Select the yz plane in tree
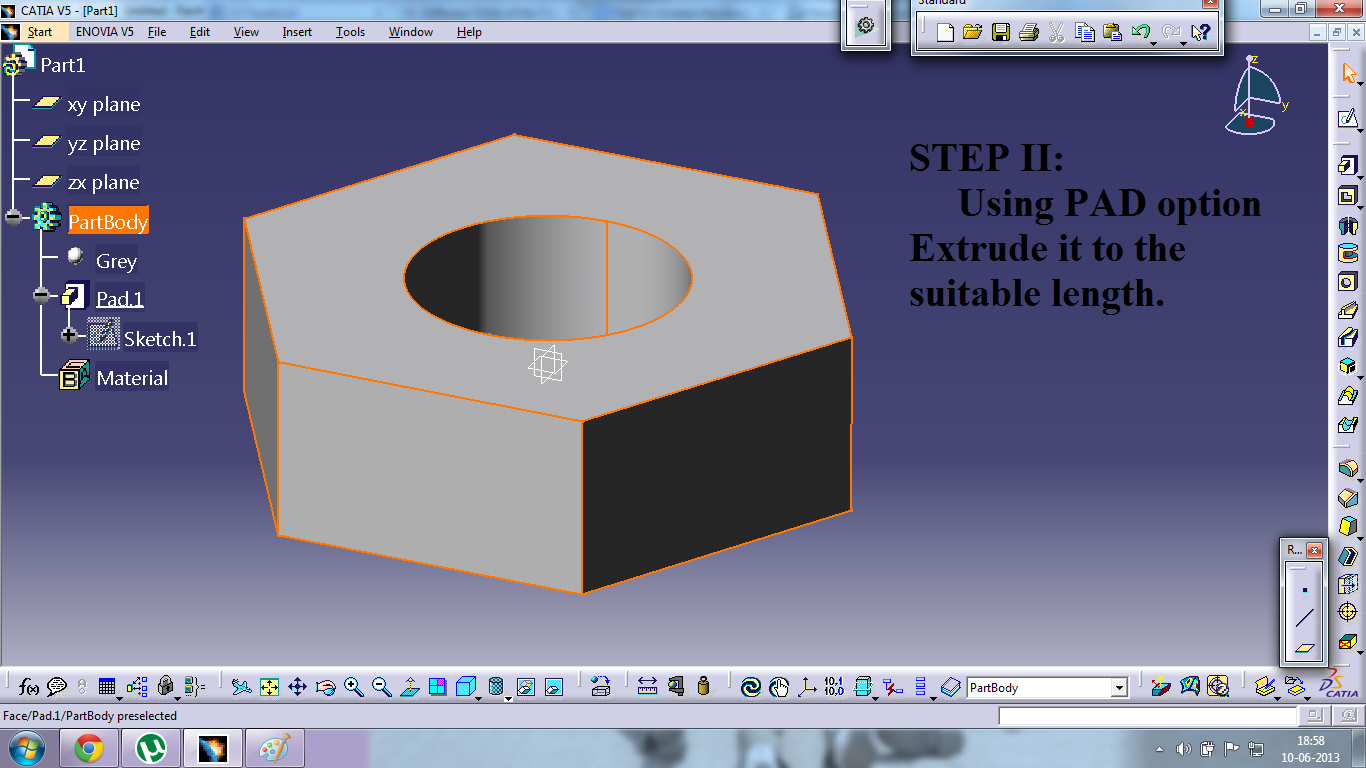This screenshot has height=768, width=1366. (103, 143)
